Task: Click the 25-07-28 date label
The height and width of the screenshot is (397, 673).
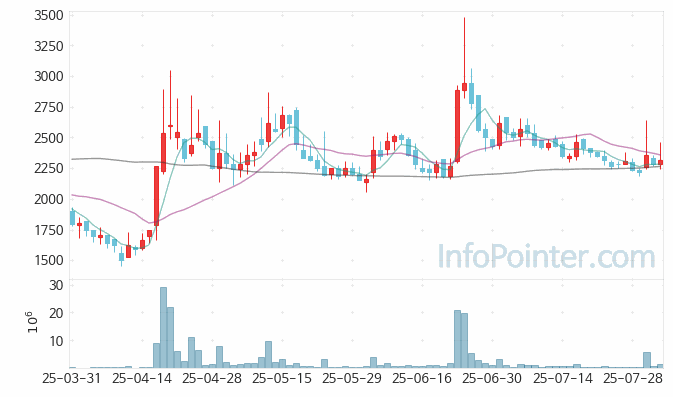Action: tap(633, 379)
